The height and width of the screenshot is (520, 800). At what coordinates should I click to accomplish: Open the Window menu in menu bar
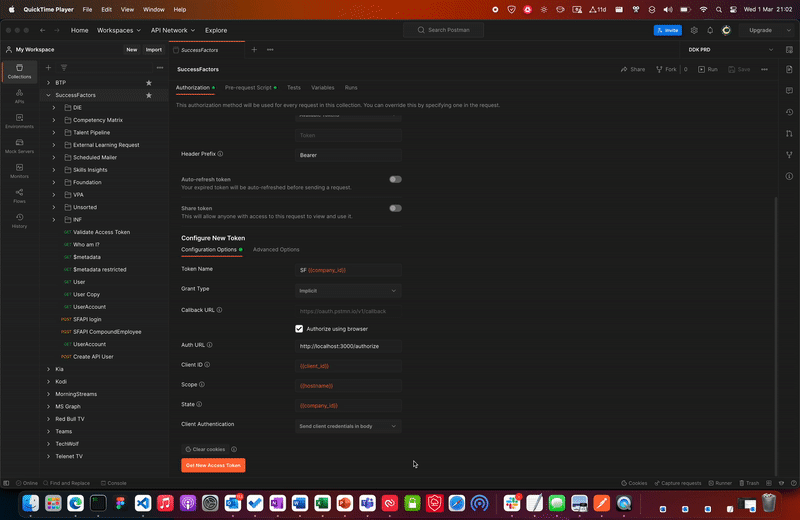click(x=154, y=9)
